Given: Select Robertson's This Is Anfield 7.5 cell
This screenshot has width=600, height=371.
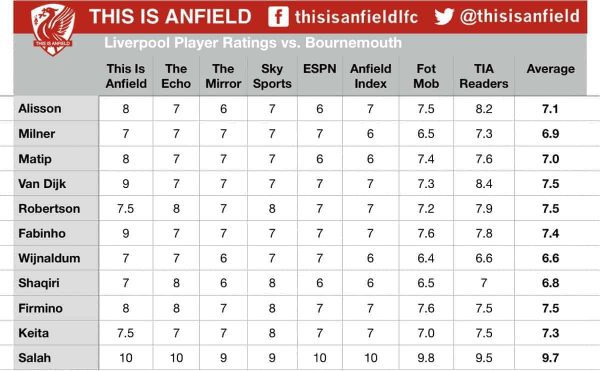Looking at the screenshot, I should pyautogui.click(x=126, y=208).
